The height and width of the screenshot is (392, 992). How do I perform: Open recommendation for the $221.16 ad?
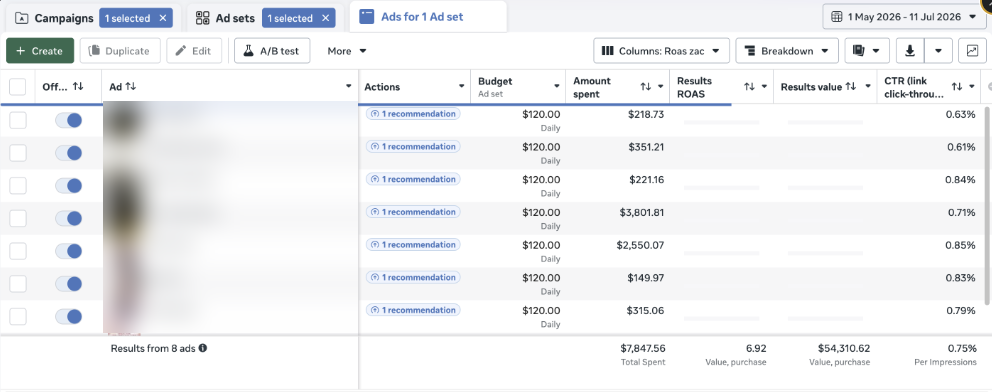[413, 180]
